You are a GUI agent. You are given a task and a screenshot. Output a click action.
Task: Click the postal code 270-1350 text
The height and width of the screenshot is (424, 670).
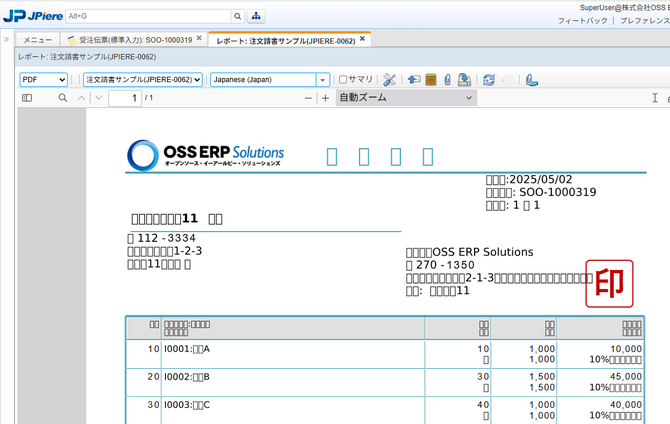(x=445, y=265)
